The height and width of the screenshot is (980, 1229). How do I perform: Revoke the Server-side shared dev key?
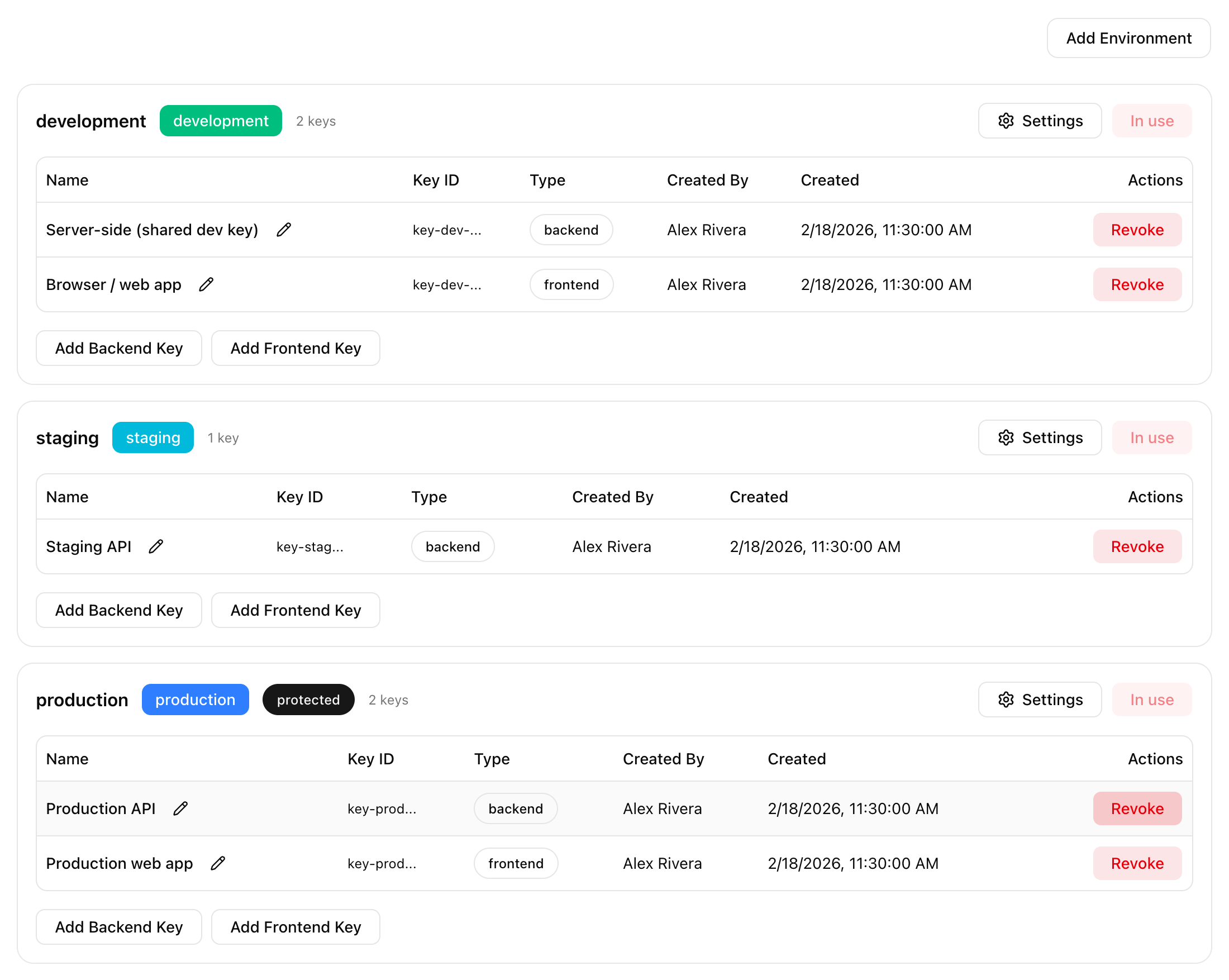(1137, 230)
